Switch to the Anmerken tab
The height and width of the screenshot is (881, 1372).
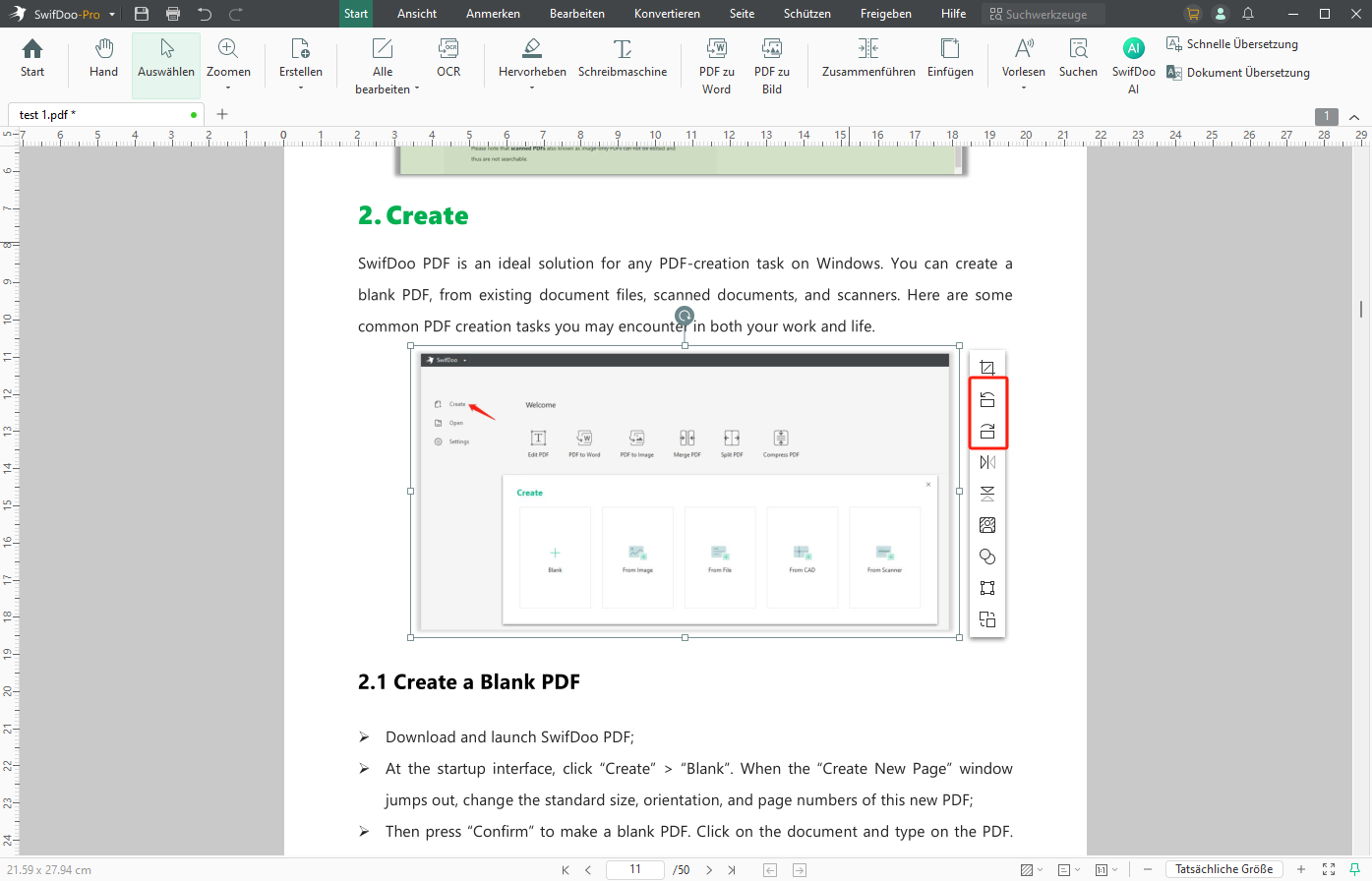493,14
